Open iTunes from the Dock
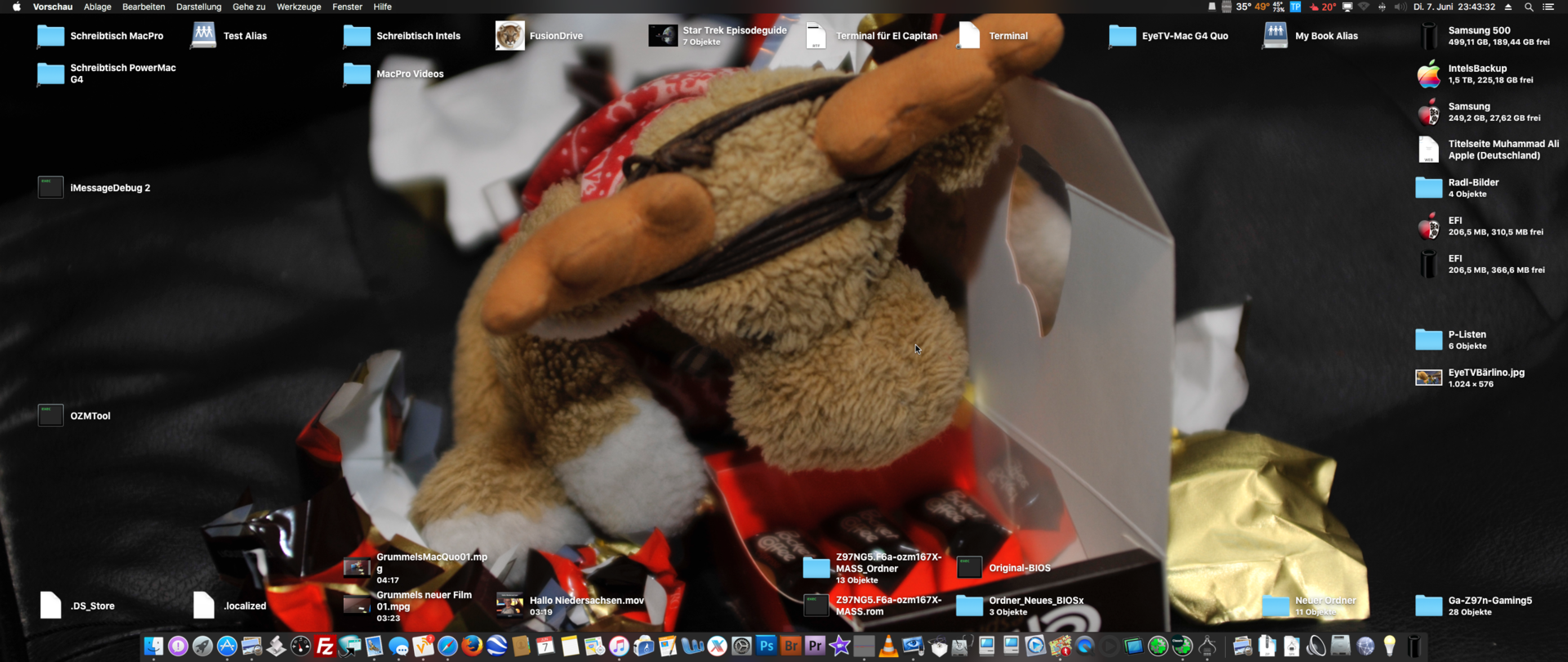 point(619,646)
